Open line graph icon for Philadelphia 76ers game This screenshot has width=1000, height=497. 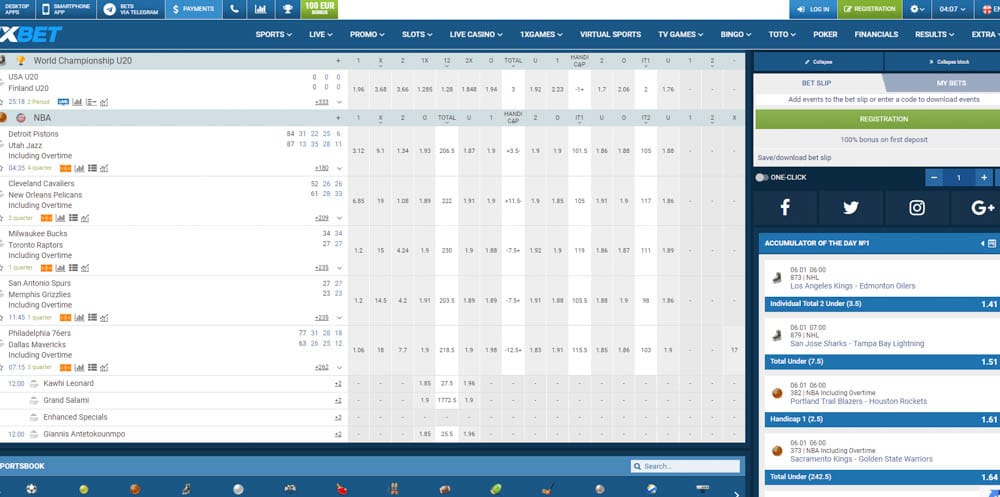click(x=104, y=367)
